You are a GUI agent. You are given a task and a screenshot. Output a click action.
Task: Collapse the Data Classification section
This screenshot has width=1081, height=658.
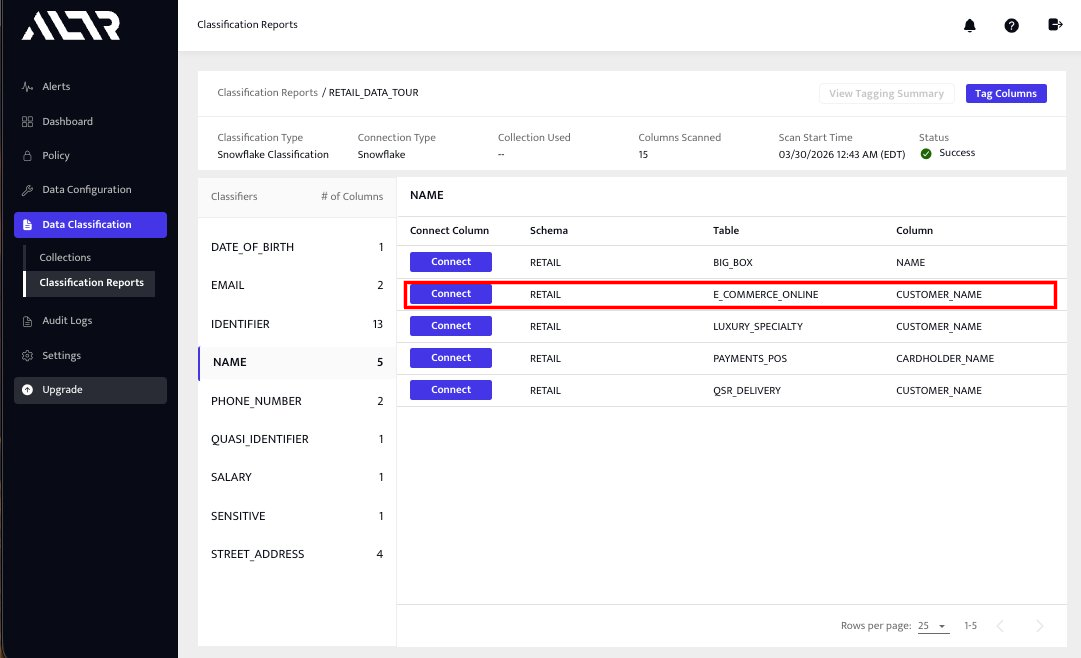(x=90, y=225)
